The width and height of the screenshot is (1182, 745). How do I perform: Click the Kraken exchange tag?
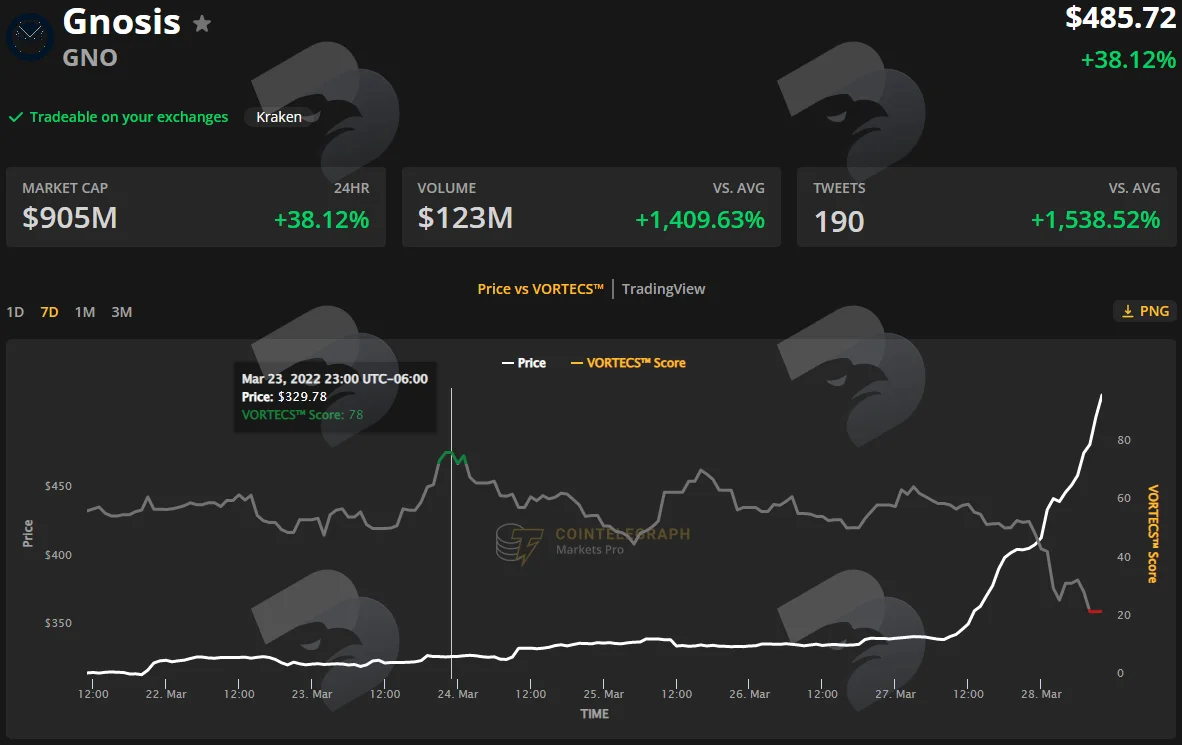point(279,117)
